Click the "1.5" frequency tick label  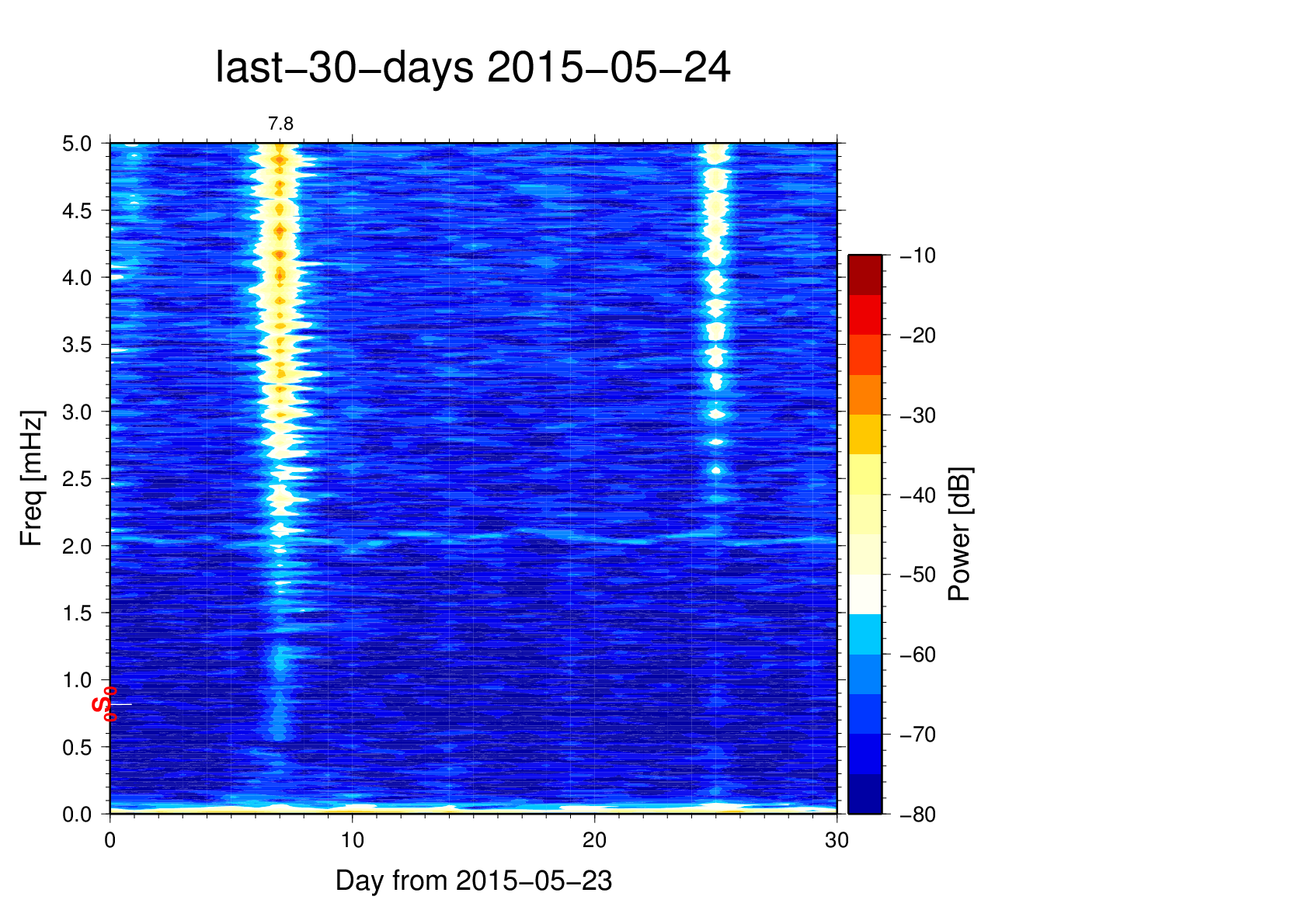coord(76,613)
